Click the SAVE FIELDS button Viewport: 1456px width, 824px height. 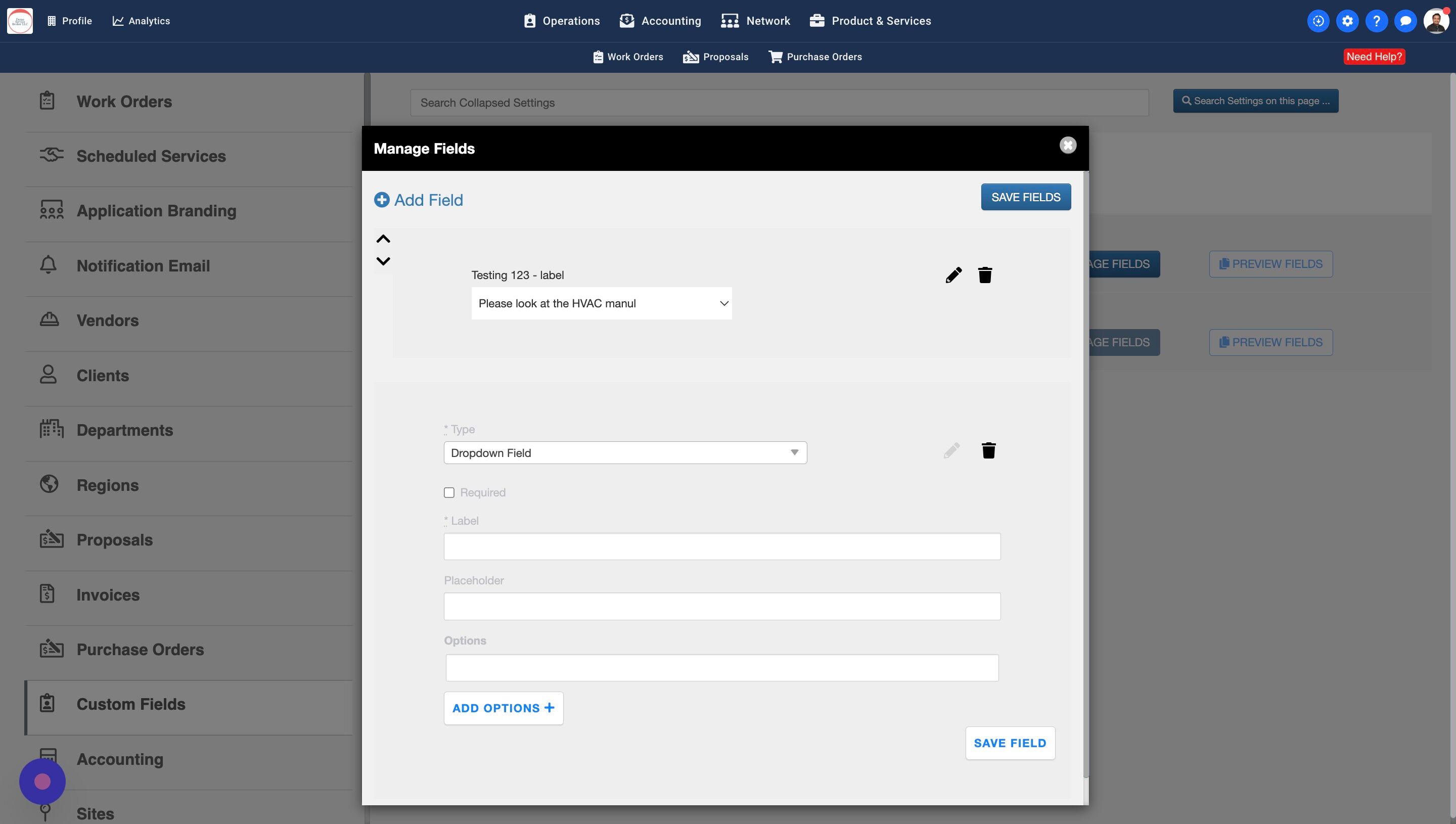click(1025, 197)
